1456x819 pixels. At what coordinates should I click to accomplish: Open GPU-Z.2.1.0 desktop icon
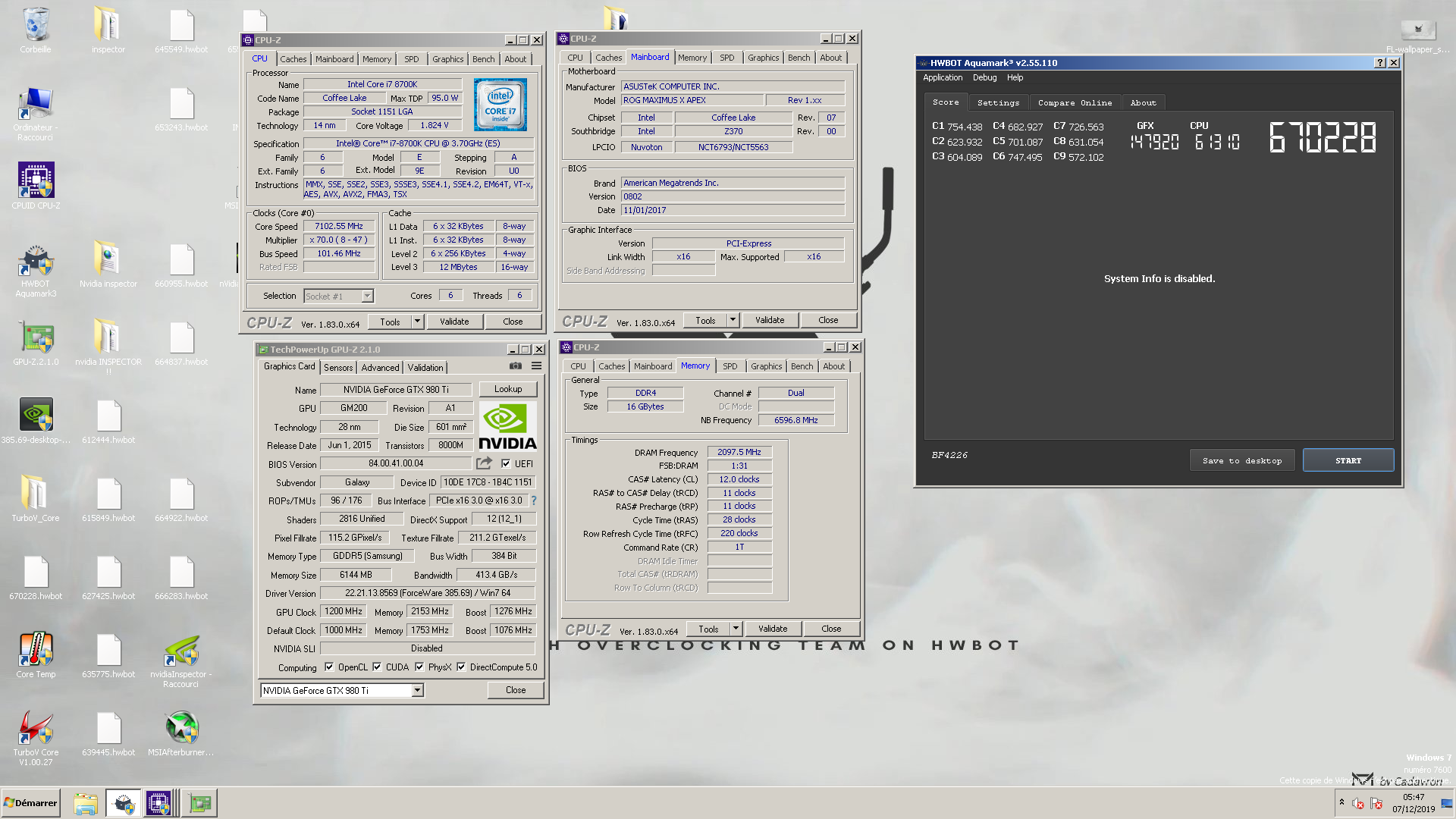pos(36,343)
